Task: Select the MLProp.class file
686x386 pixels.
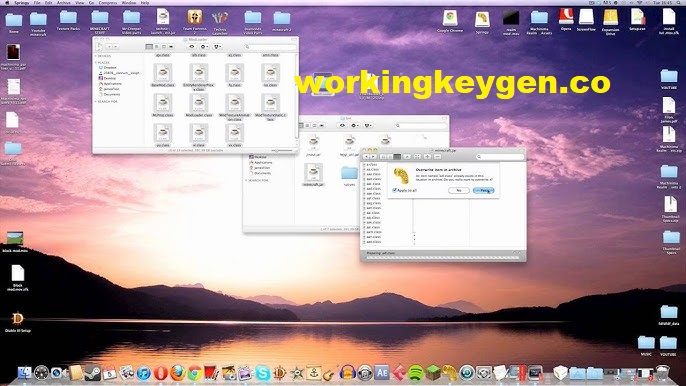Action: [x=163, y=105]
